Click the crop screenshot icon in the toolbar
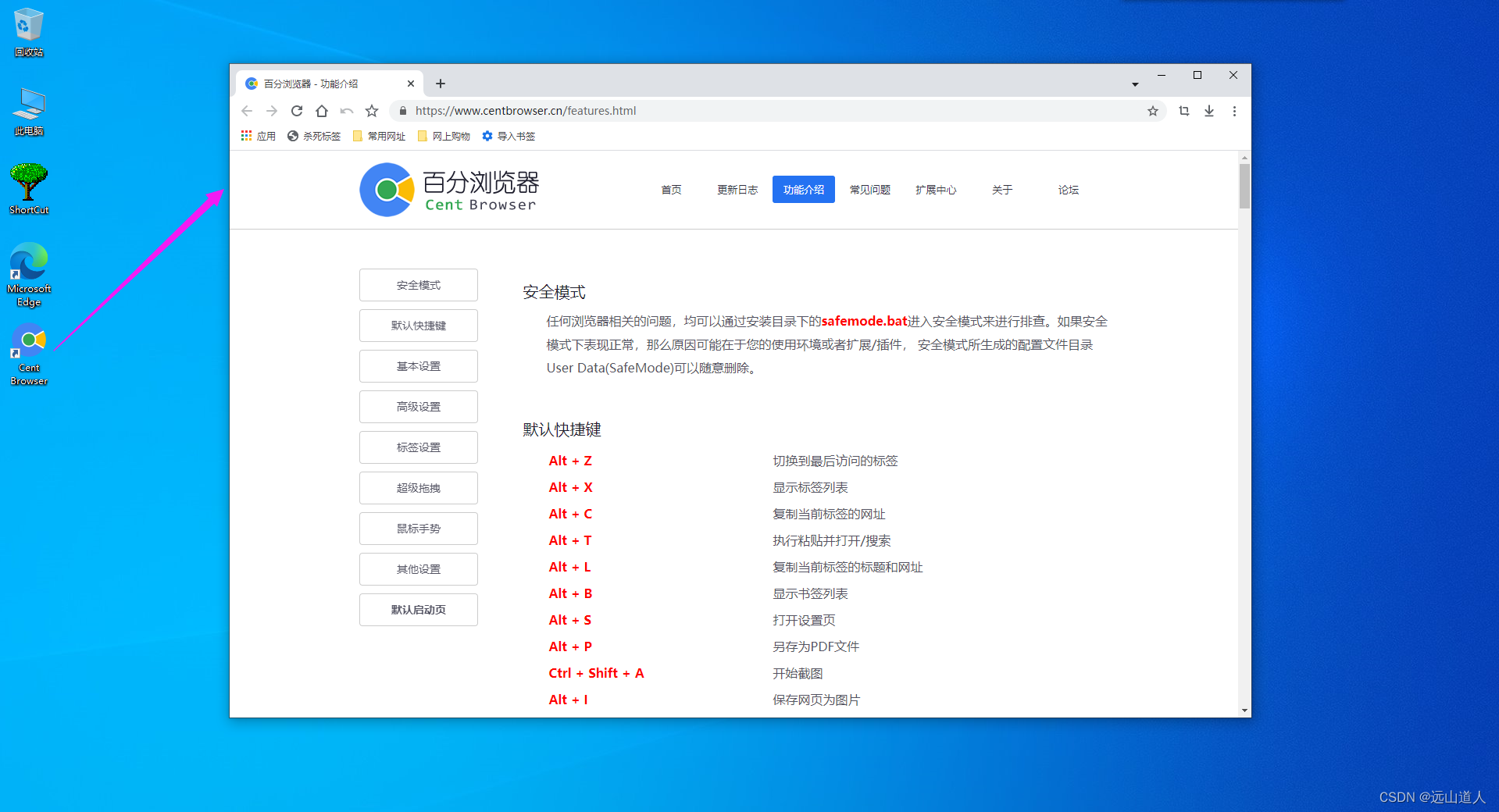 1184,111
